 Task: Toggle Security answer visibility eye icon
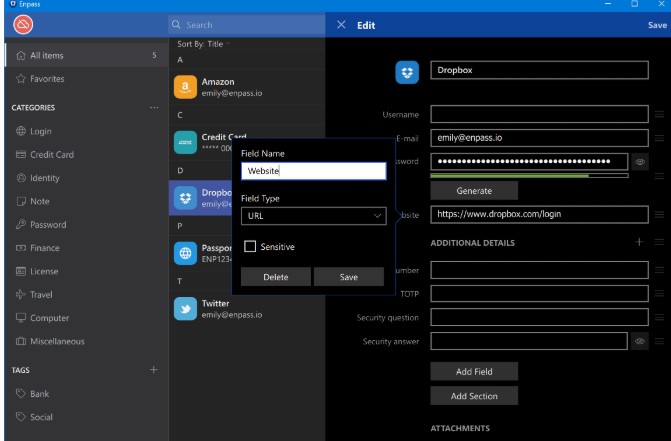point(640,341)
